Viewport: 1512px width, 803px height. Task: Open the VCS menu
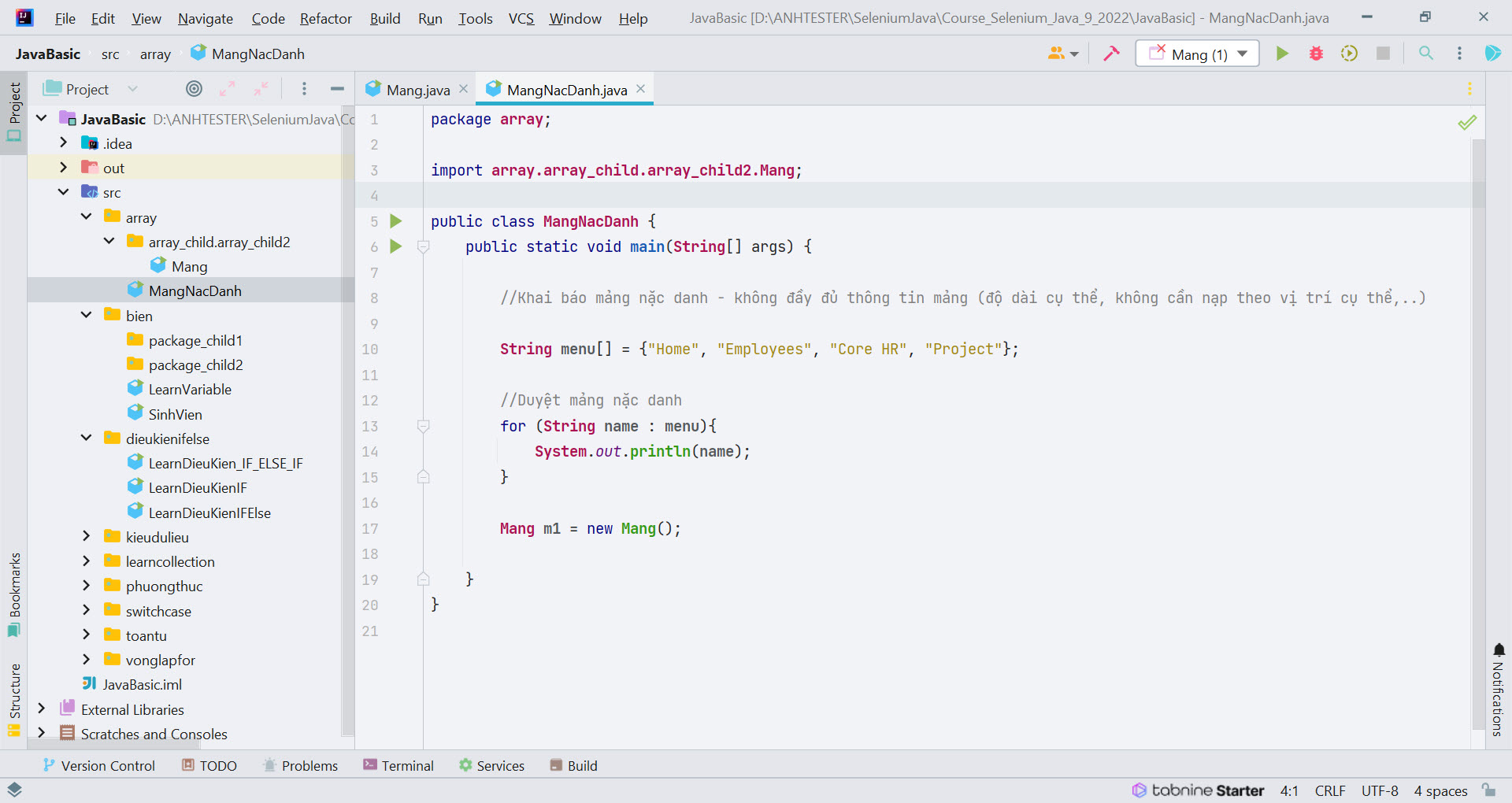(x=521, y=18)
